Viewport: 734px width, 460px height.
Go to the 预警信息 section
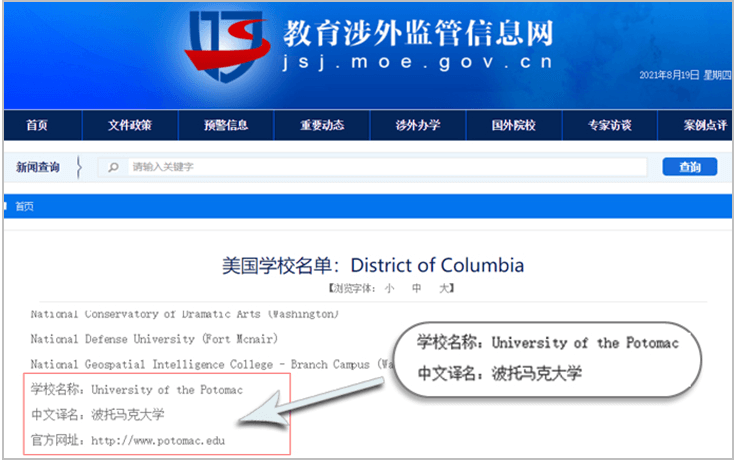[225, 125]
